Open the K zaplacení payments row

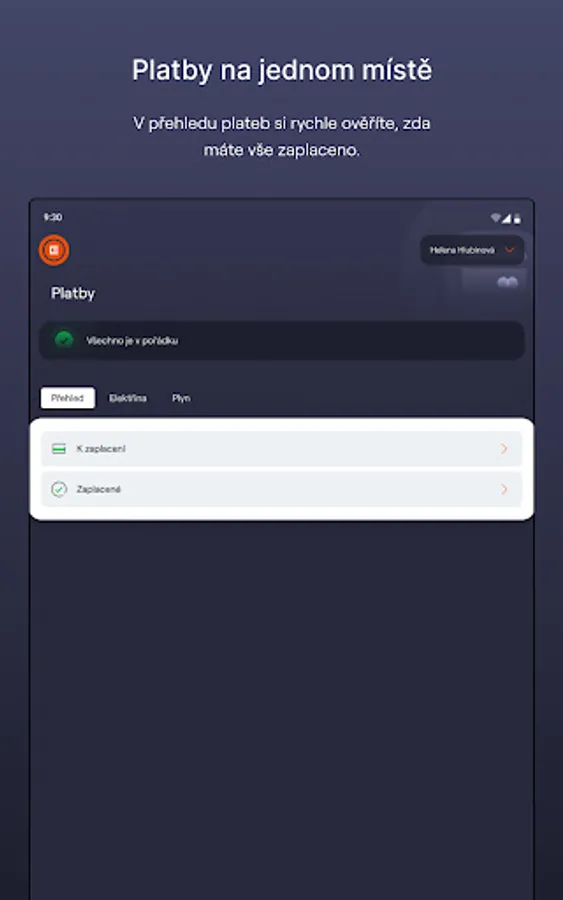click(x=281, y=448)
